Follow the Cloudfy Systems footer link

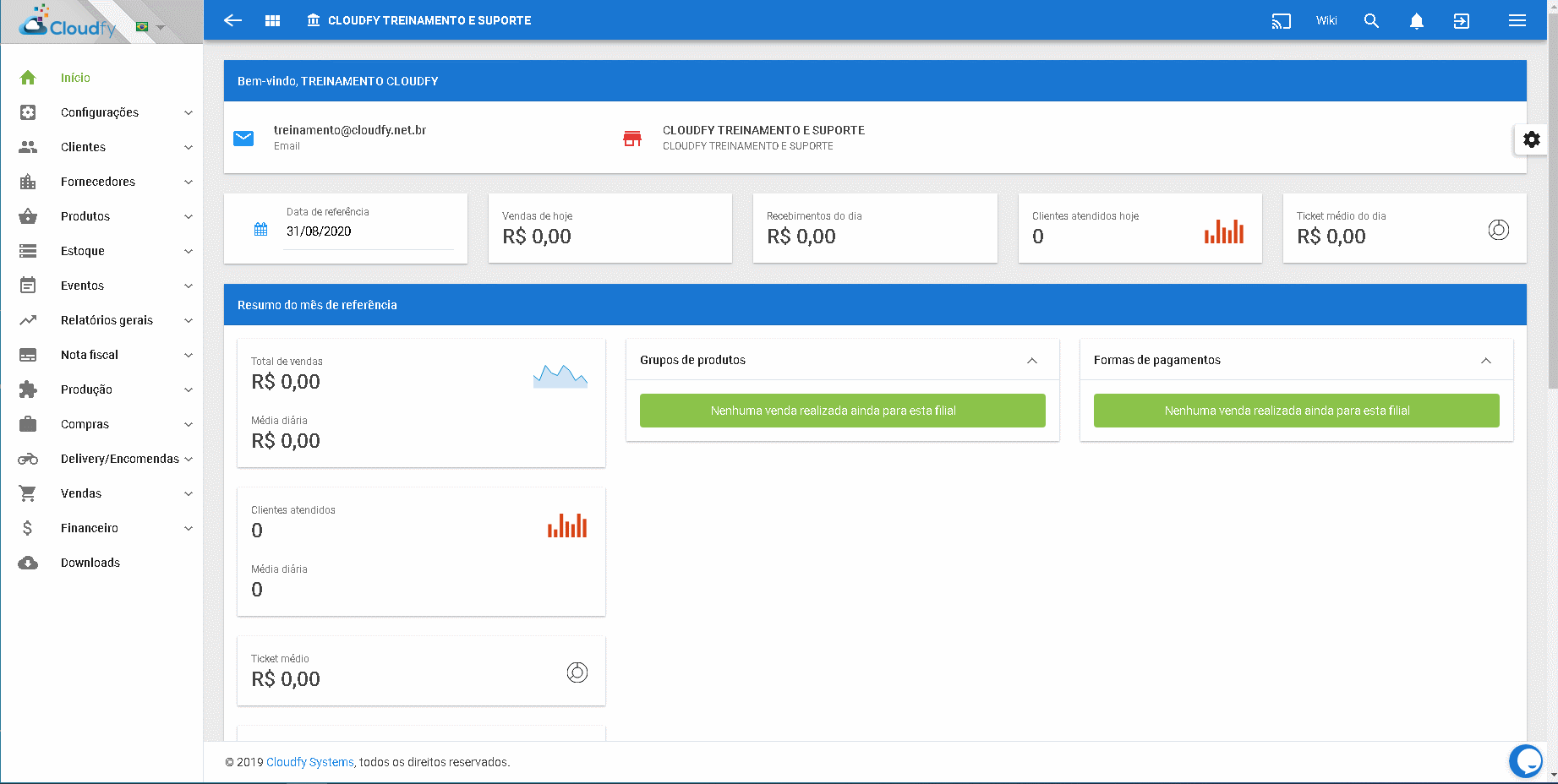coord(310,762)
